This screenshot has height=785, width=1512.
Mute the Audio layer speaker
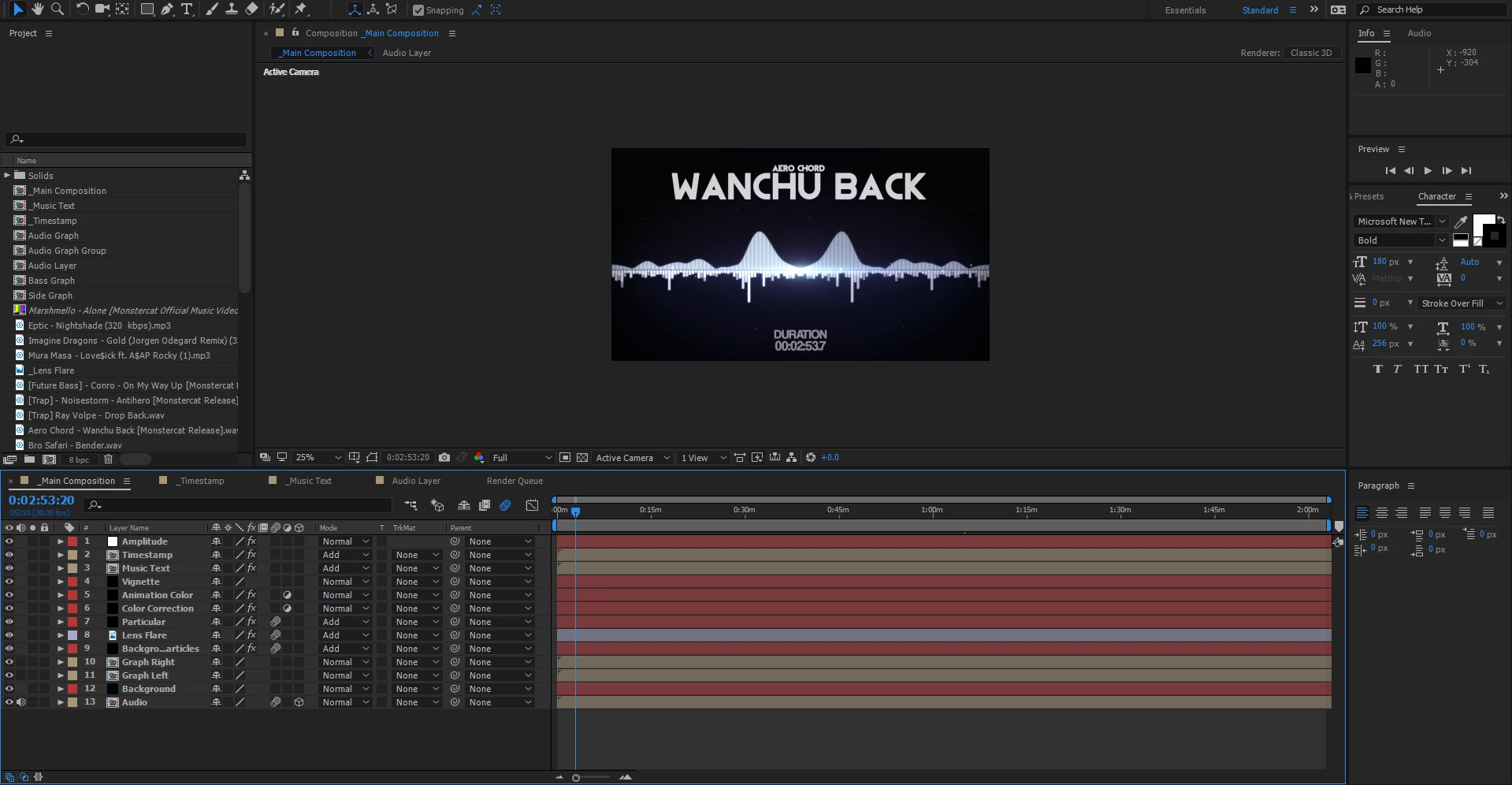click(21, 702)
